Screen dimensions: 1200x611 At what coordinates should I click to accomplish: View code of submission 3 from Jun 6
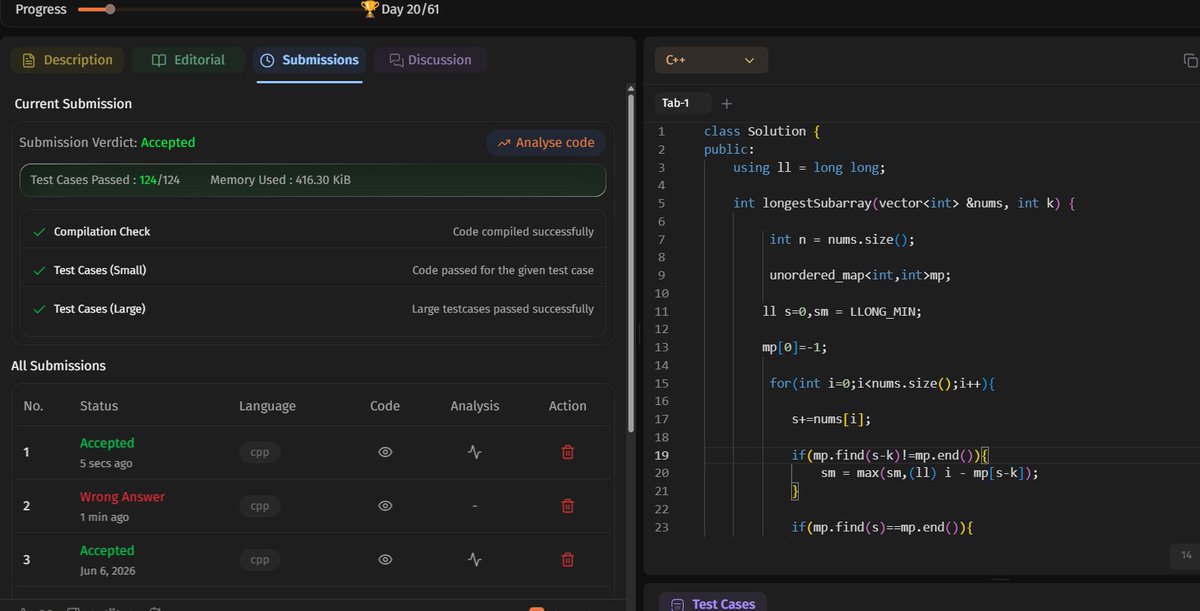pyautogui.click(x=385, y=560)
